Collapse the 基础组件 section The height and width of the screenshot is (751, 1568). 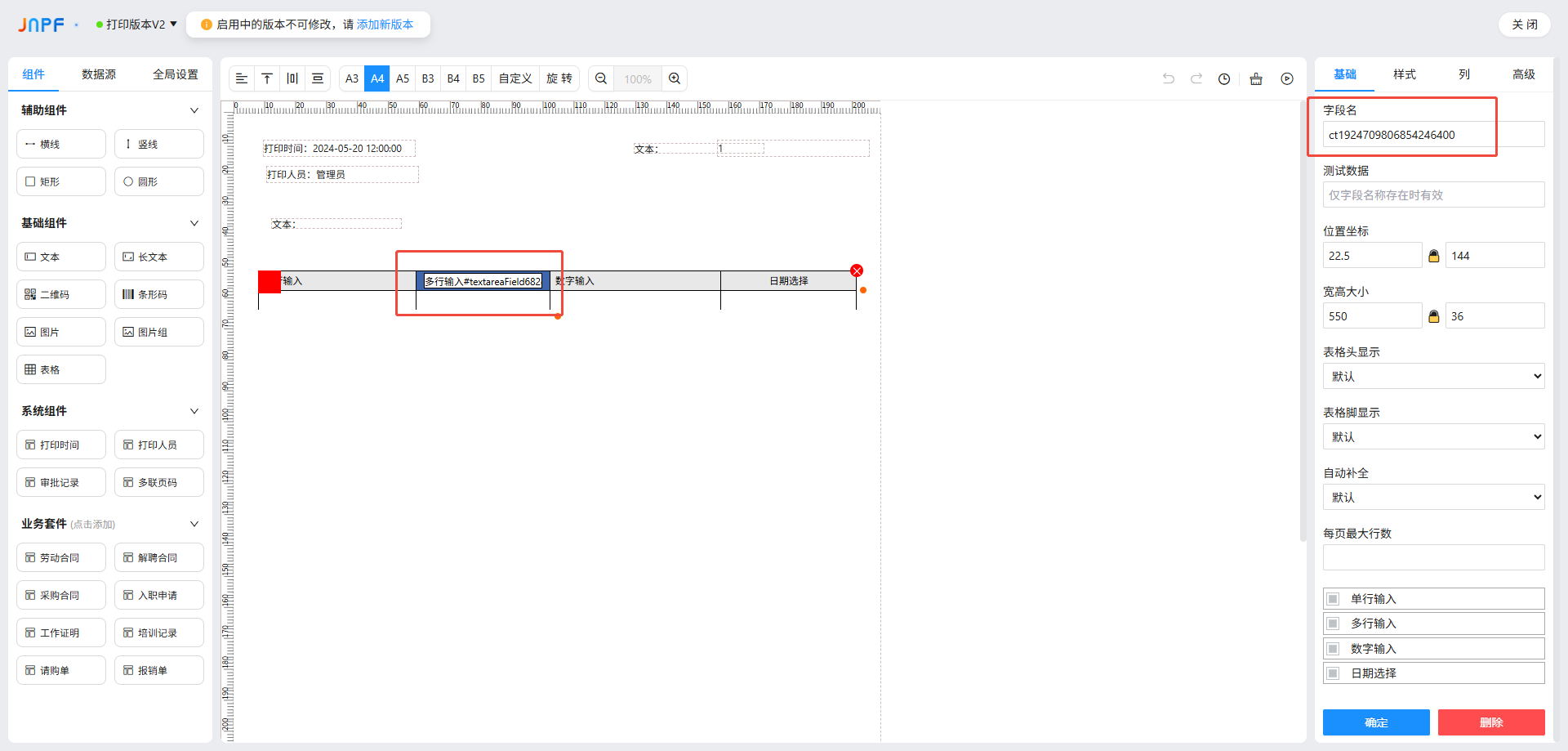click(x=194, y=223)
